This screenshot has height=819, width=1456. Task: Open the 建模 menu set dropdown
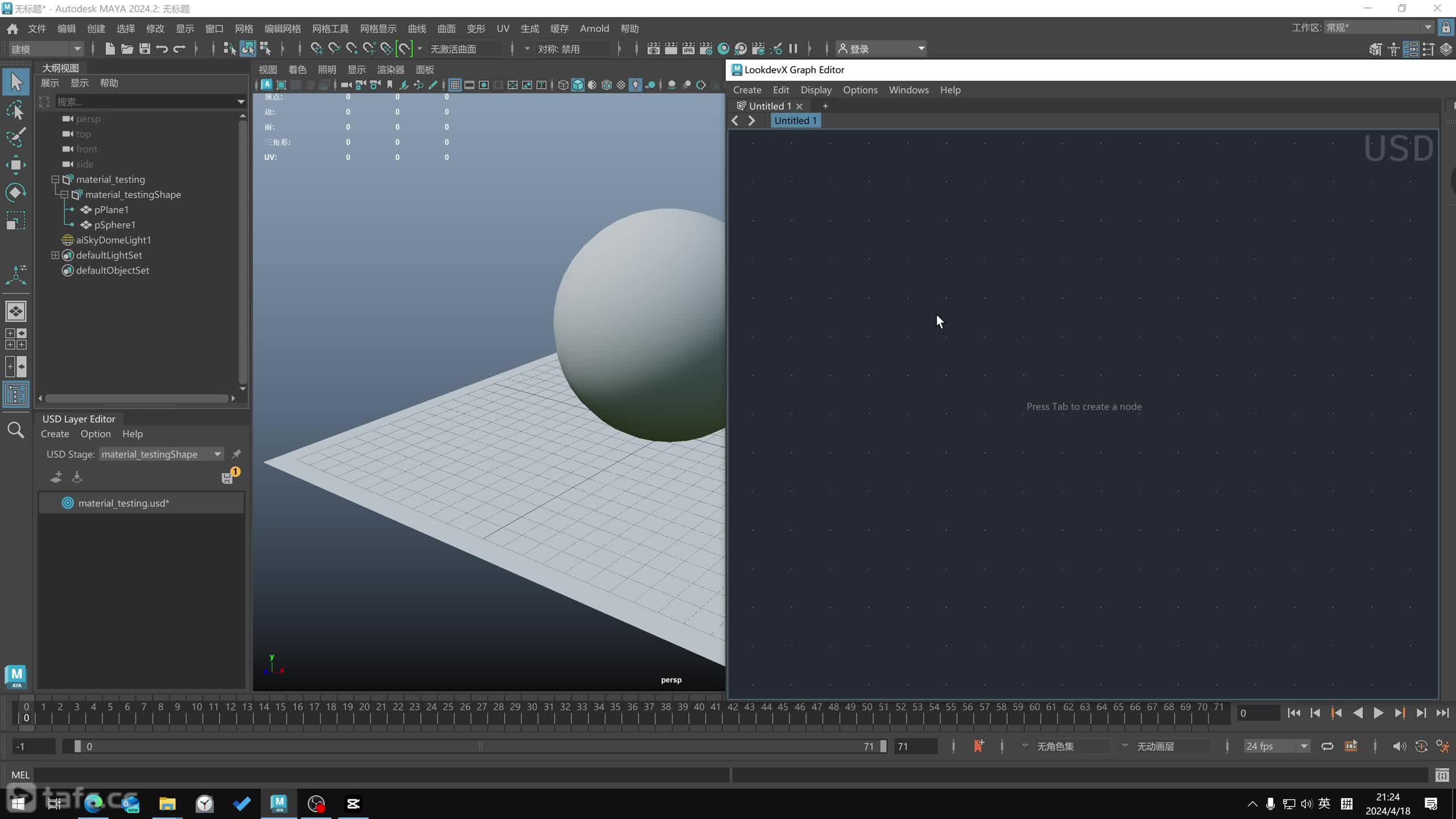point(46,49)
